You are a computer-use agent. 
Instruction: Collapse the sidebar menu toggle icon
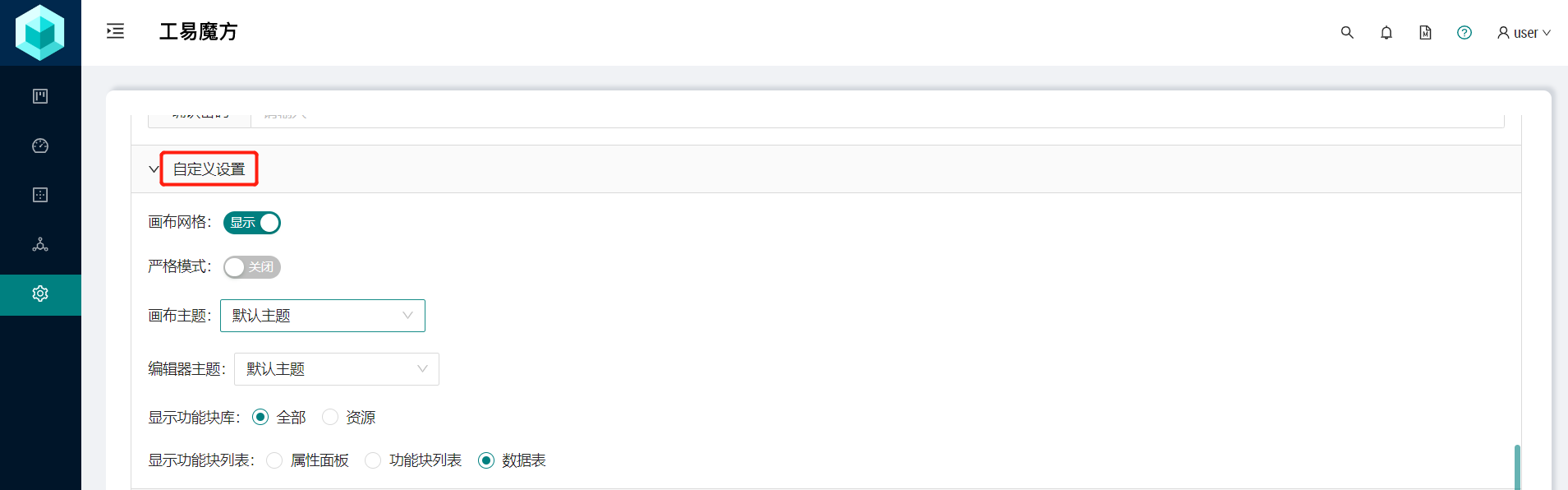116,31
